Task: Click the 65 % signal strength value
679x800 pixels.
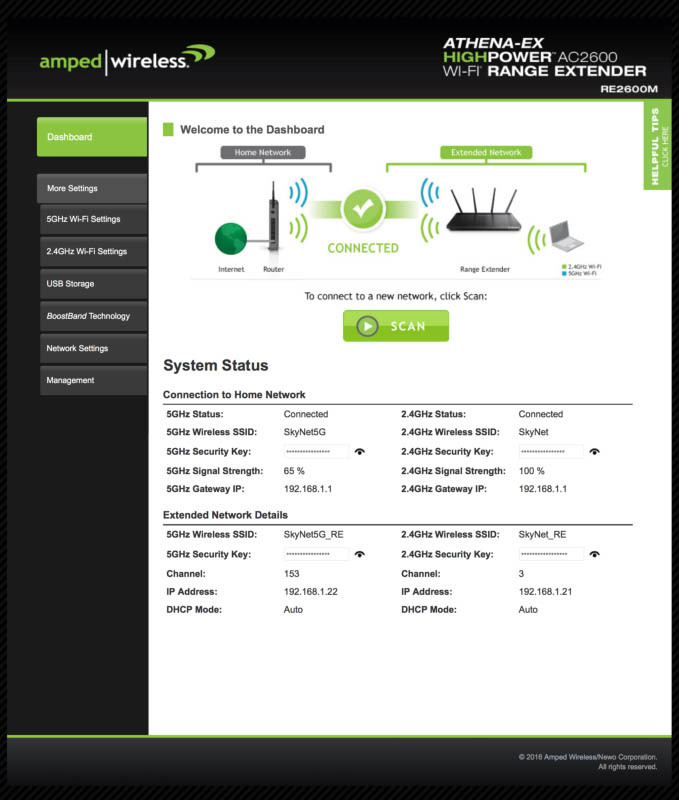Action: tap(294, 471)
